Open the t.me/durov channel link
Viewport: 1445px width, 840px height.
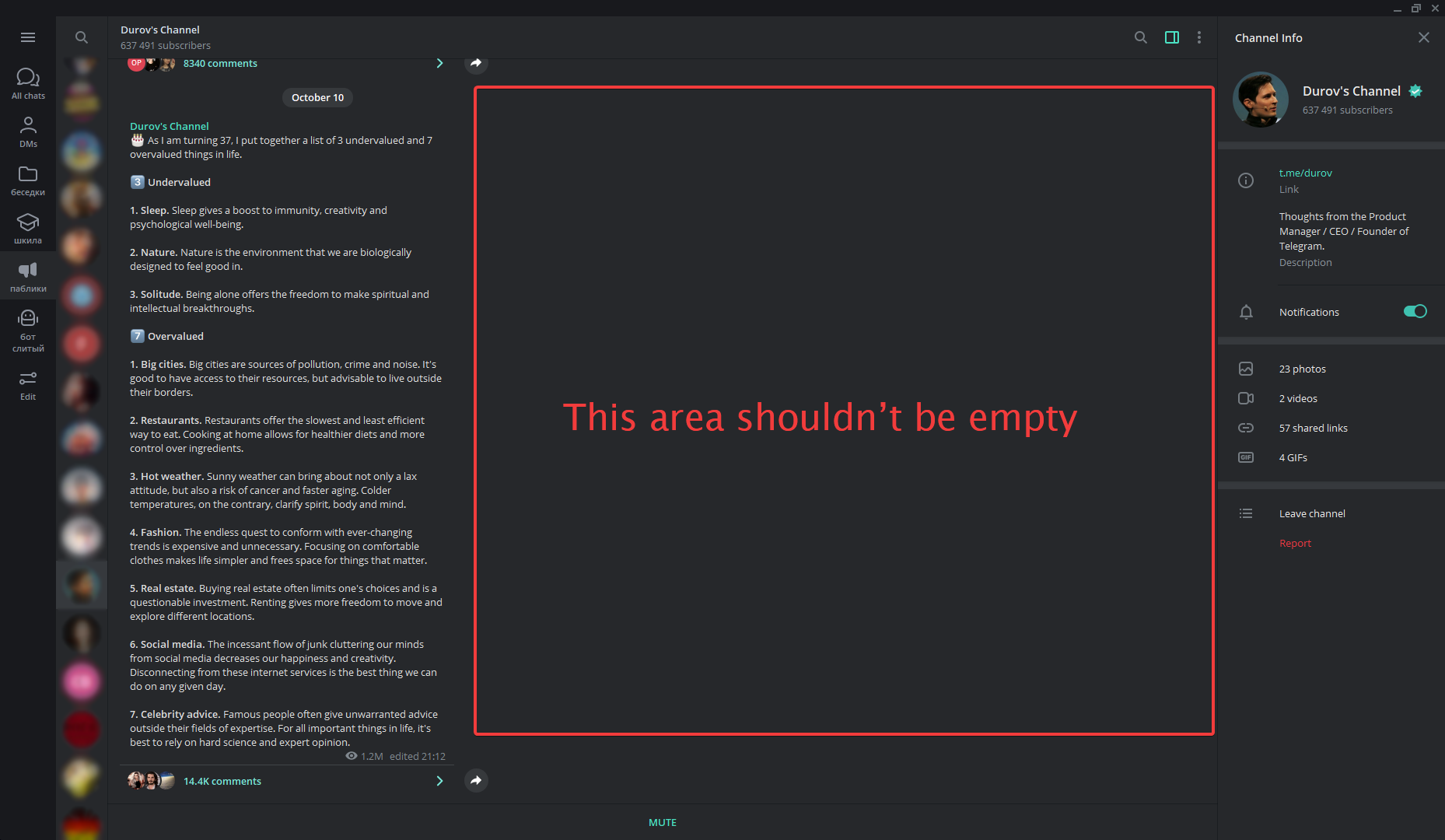[x=1306, y=173]
